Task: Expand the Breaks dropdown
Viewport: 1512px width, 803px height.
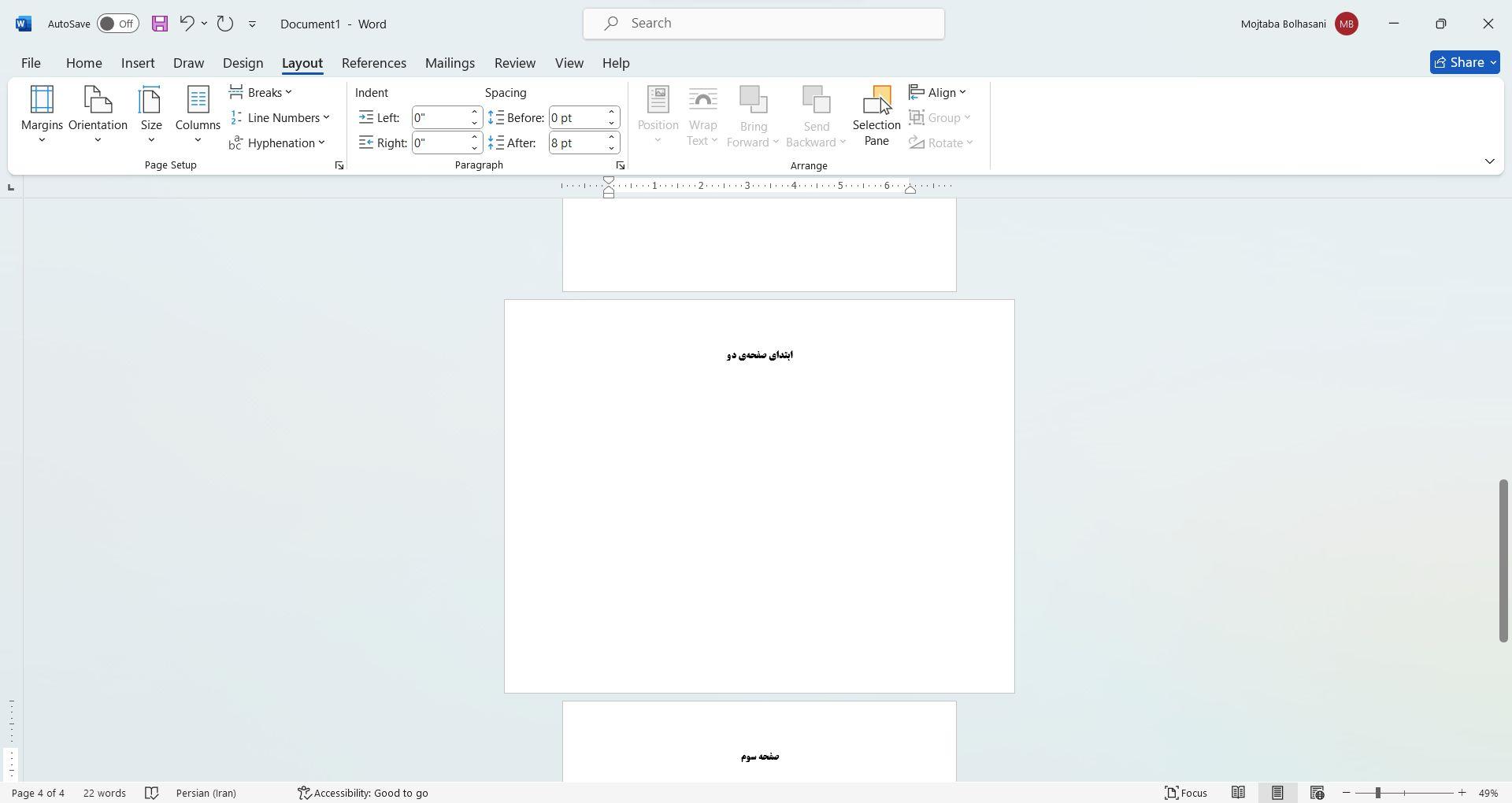Action: (261, 92)
